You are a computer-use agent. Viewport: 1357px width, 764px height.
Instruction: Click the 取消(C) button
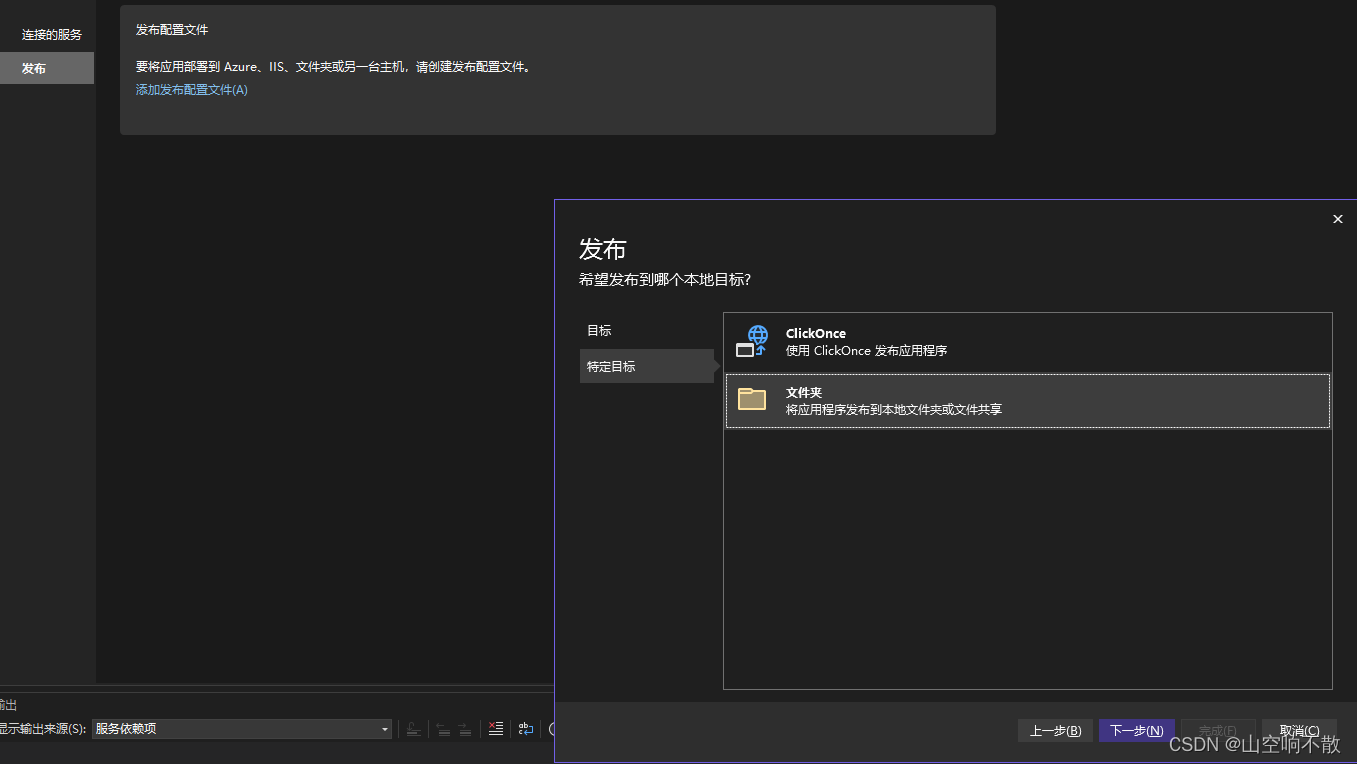[x=1299, y=731]
